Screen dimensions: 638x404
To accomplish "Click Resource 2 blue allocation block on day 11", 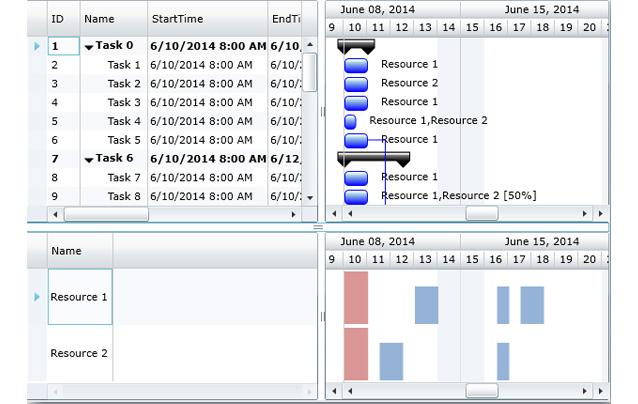I will 391,361.
